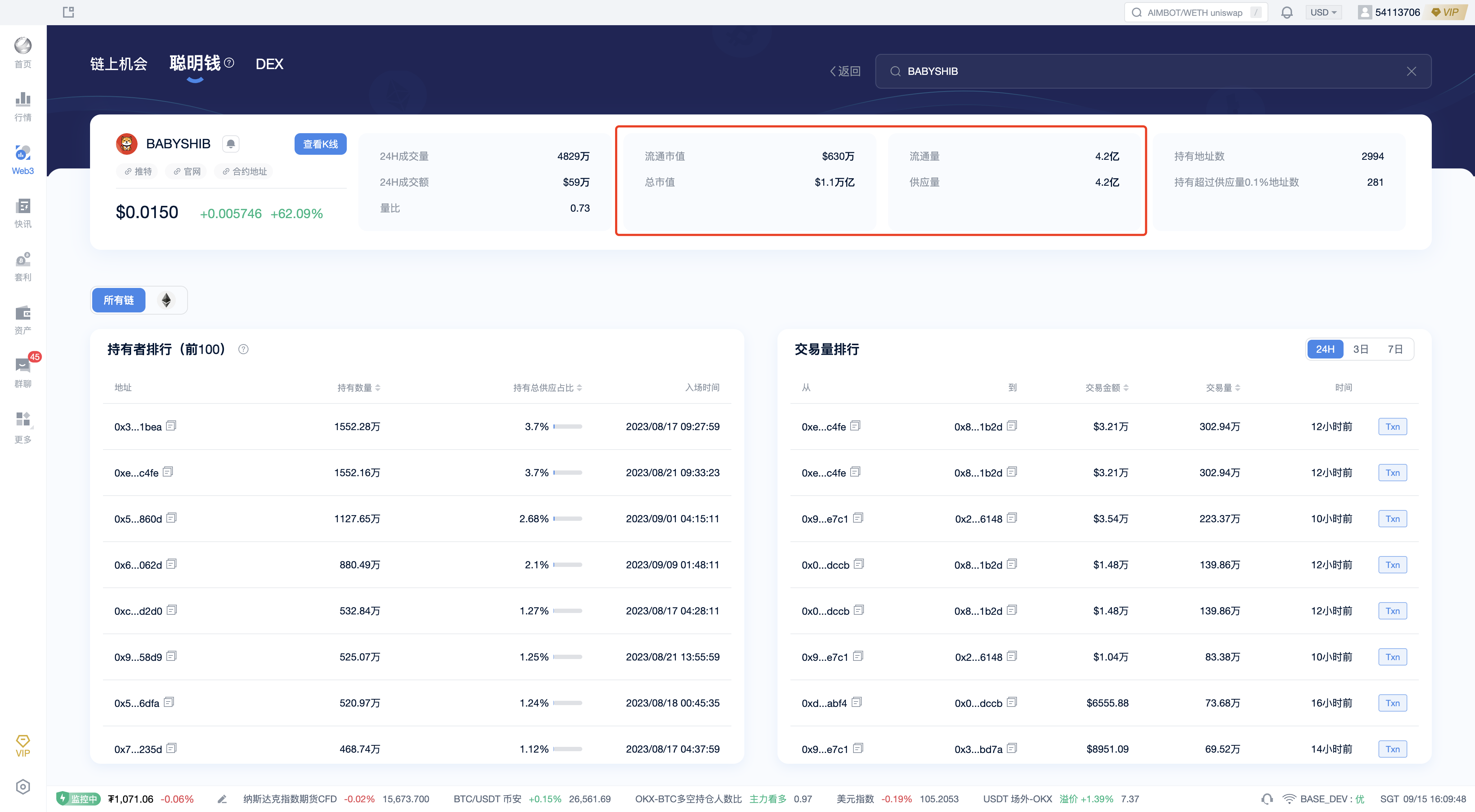The width and height of the screenshot is (1475, 812).
Task: Open Txn for the $8951.09 trade row
Action: (1393, 749)
